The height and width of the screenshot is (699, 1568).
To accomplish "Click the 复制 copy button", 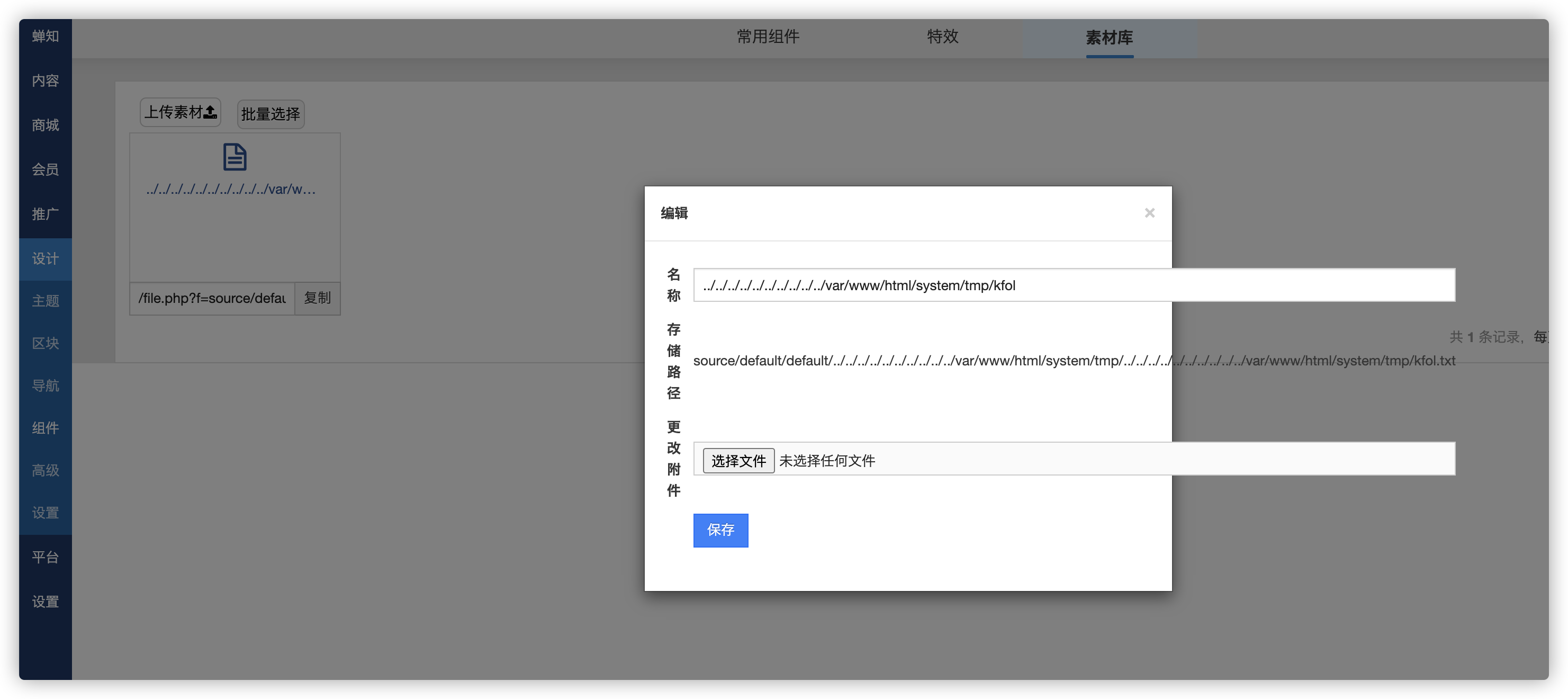I will [317, 298].
